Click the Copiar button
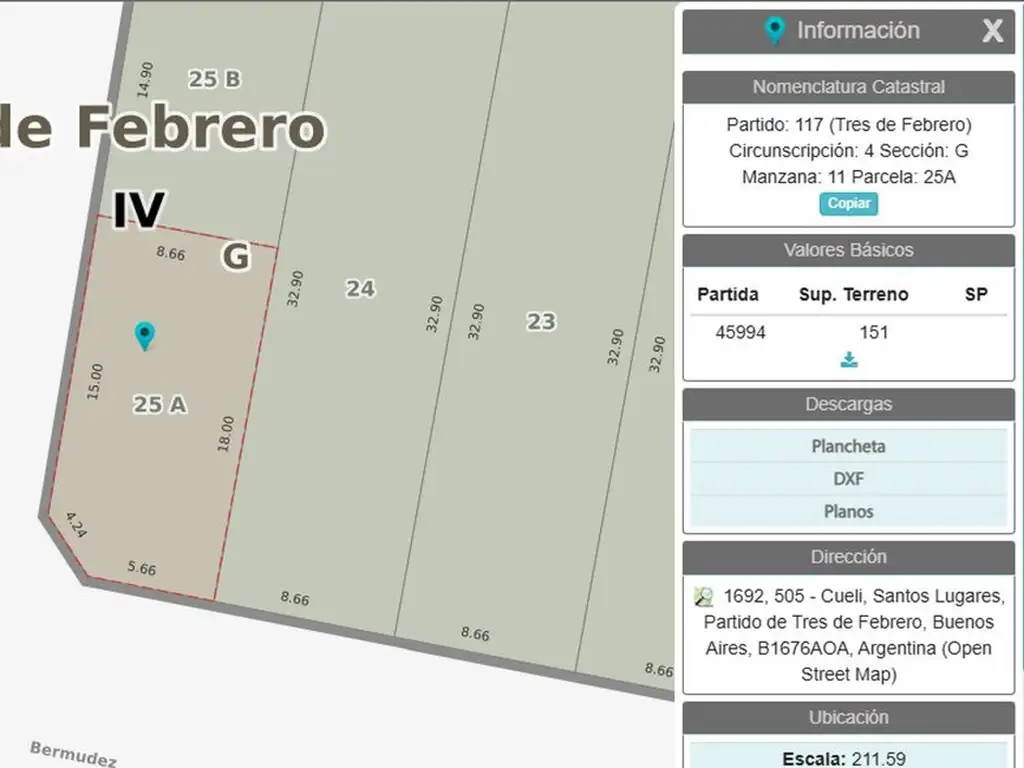Image resolution: width=1024 pixels, height=768 pixels. pyautogui.click(x=849, y=203)
